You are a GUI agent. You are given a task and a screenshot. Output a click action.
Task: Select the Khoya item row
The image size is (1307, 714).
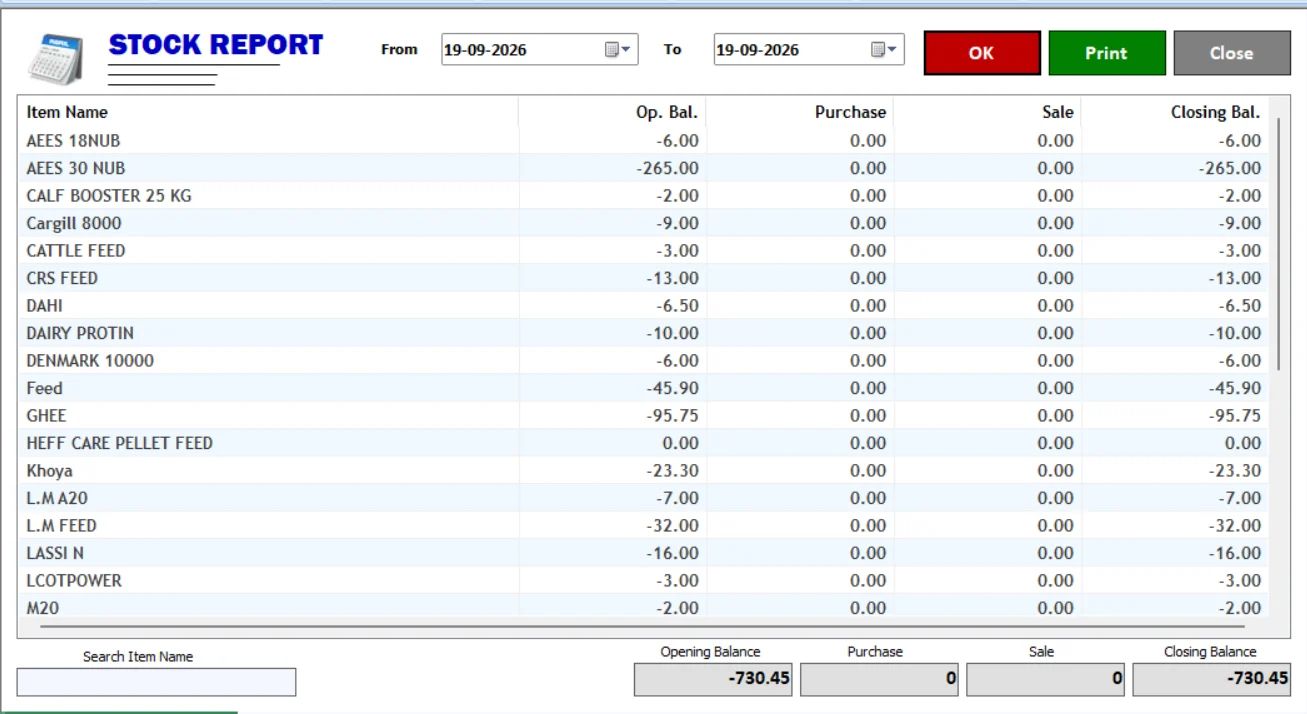[x=643, y=471]
